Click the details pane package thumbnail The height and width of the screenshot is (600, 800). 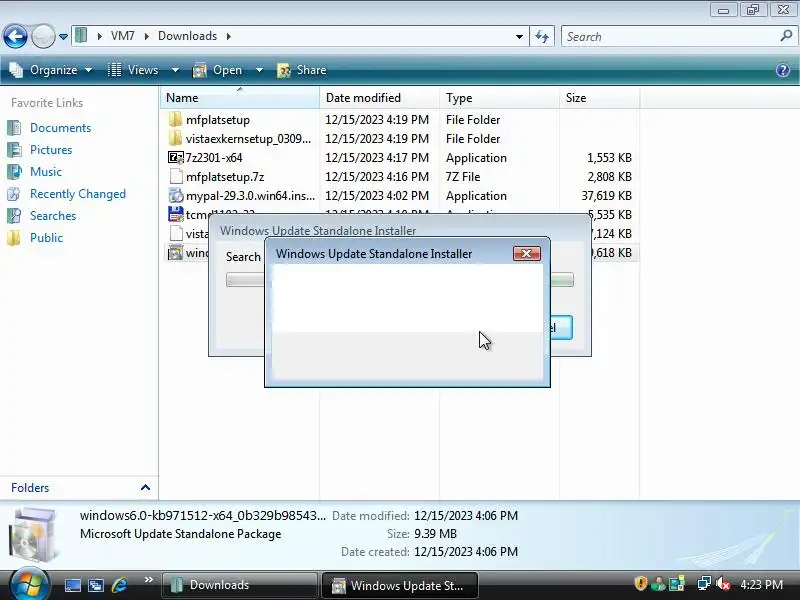coord(32,535)
